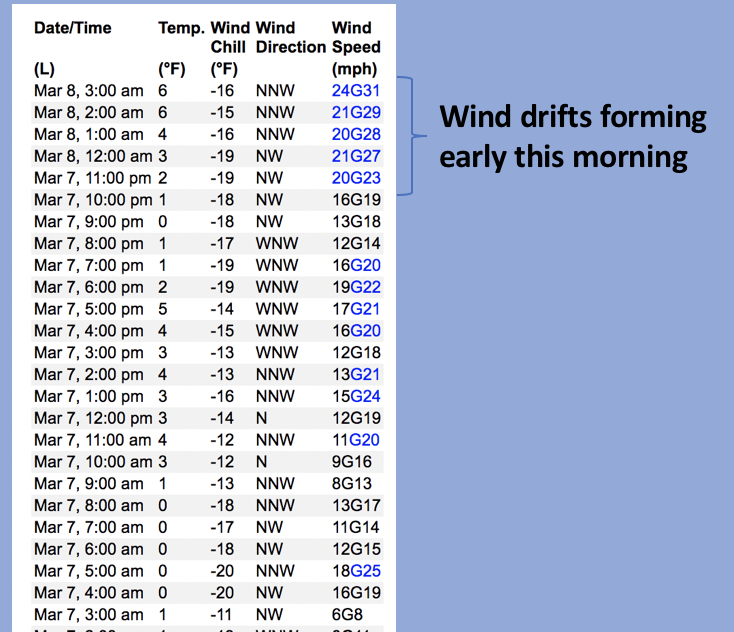Select the Wind Direction column header

point(290,38)
